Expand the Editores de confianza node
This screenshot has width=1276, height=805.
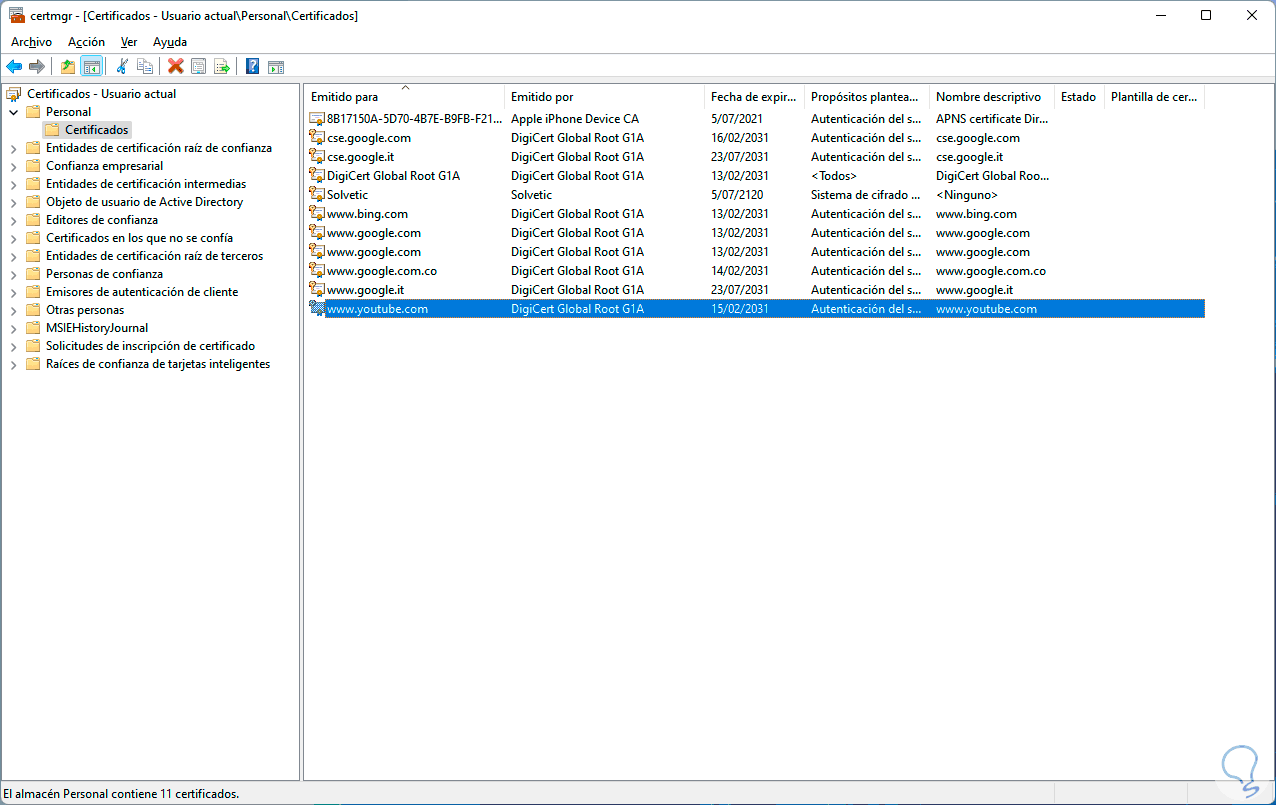14,220
